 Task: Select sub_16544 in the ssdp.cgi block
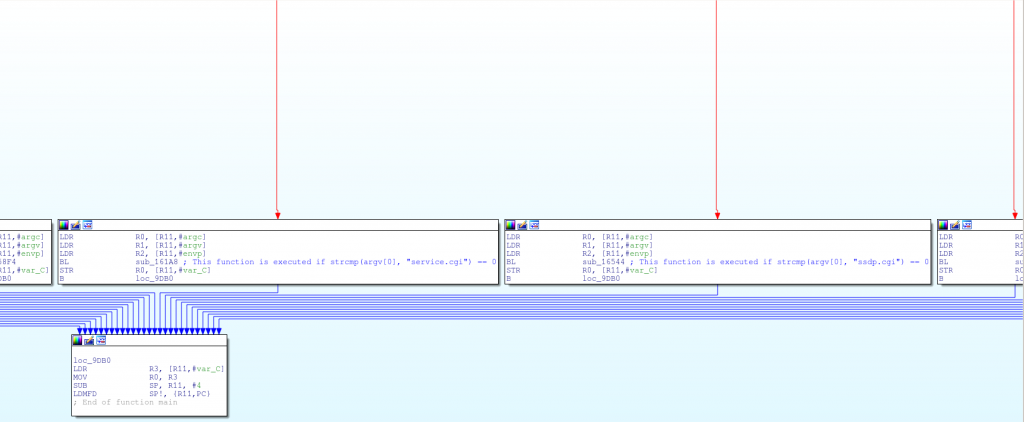(602, 262)
